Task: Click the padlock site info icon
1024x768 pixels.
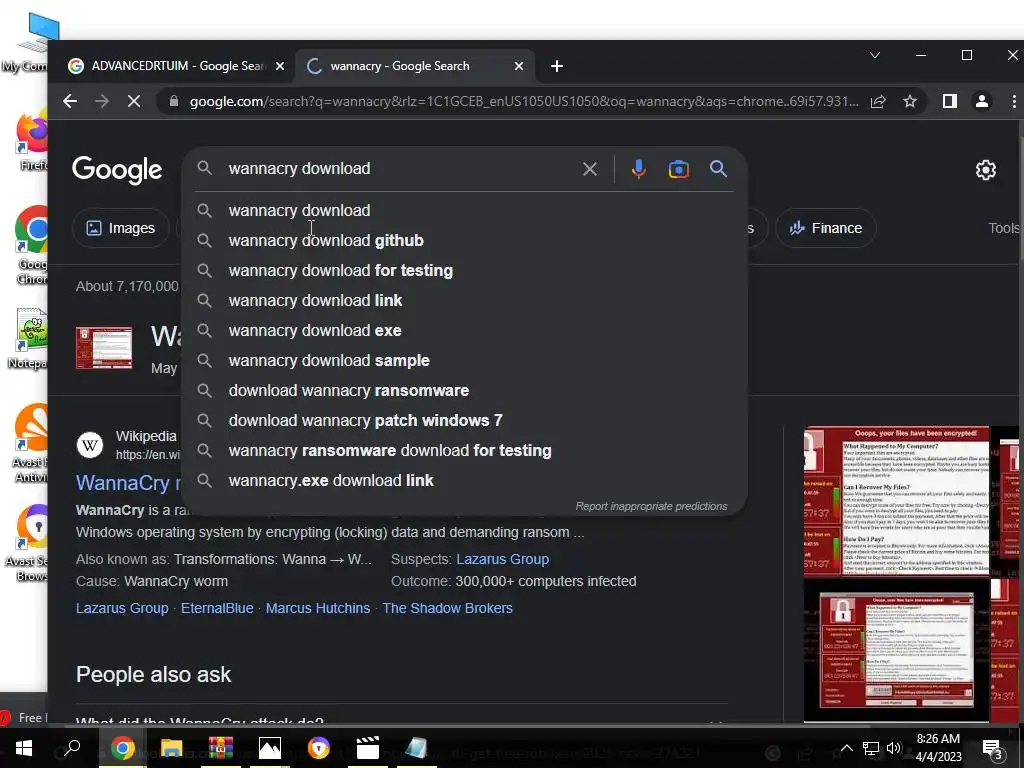Action: click(x=174, y=101)
